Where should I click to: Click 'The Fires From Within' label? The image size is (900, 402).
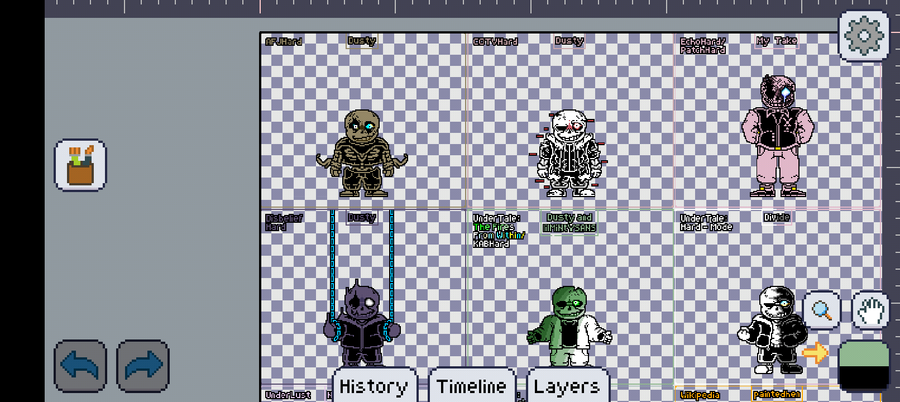click(498, 231)
